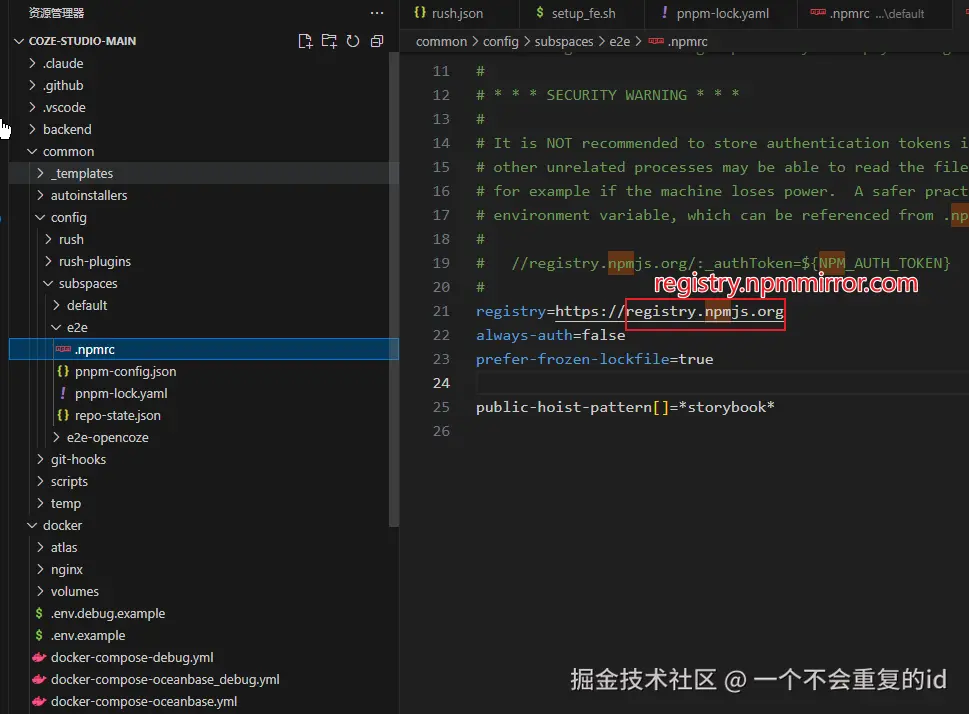Click the whale icon of docker-compose-oceanbase.yml

[39, 701]
